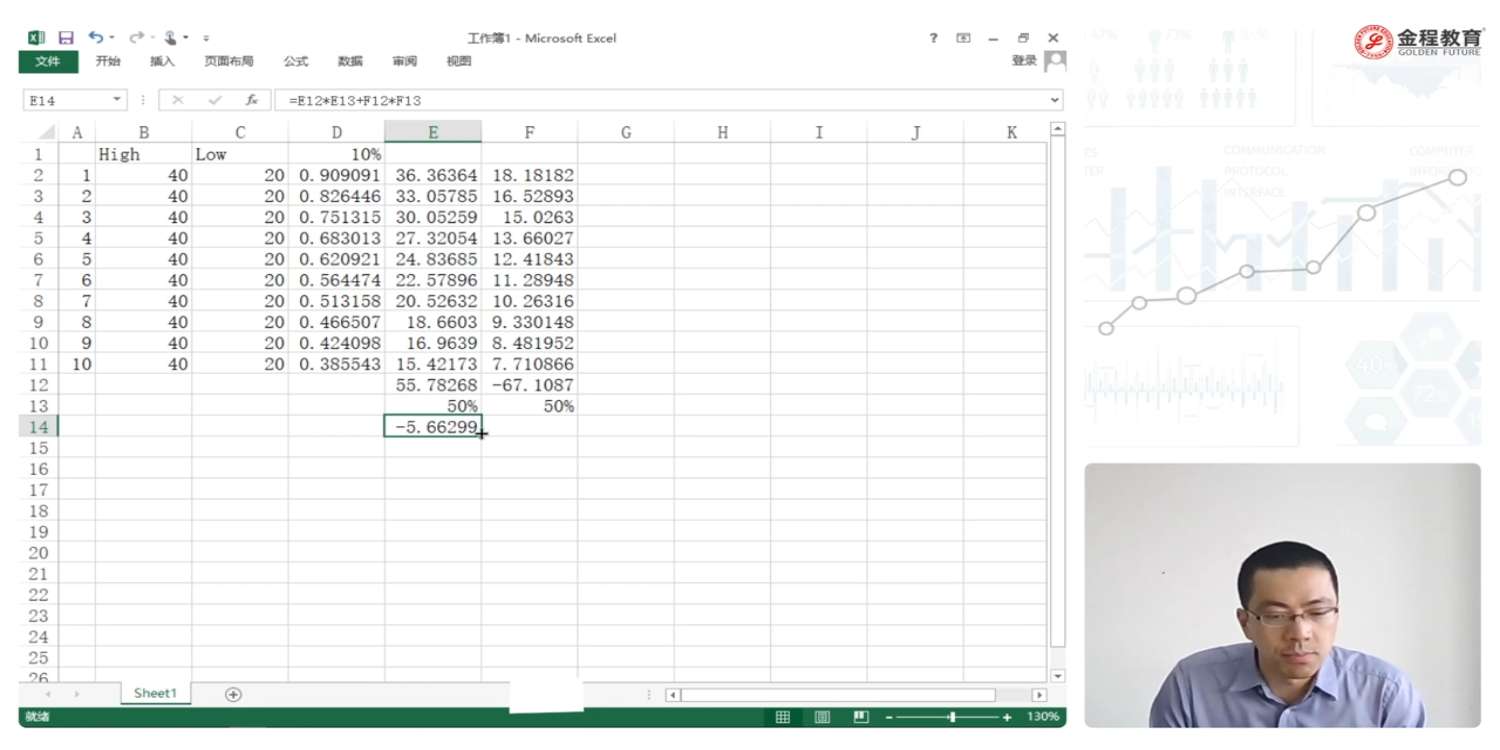Open the 插入 (Insert) ribbon tab
This screenshot has width=1500, height=750.
[x=162, y=61]
